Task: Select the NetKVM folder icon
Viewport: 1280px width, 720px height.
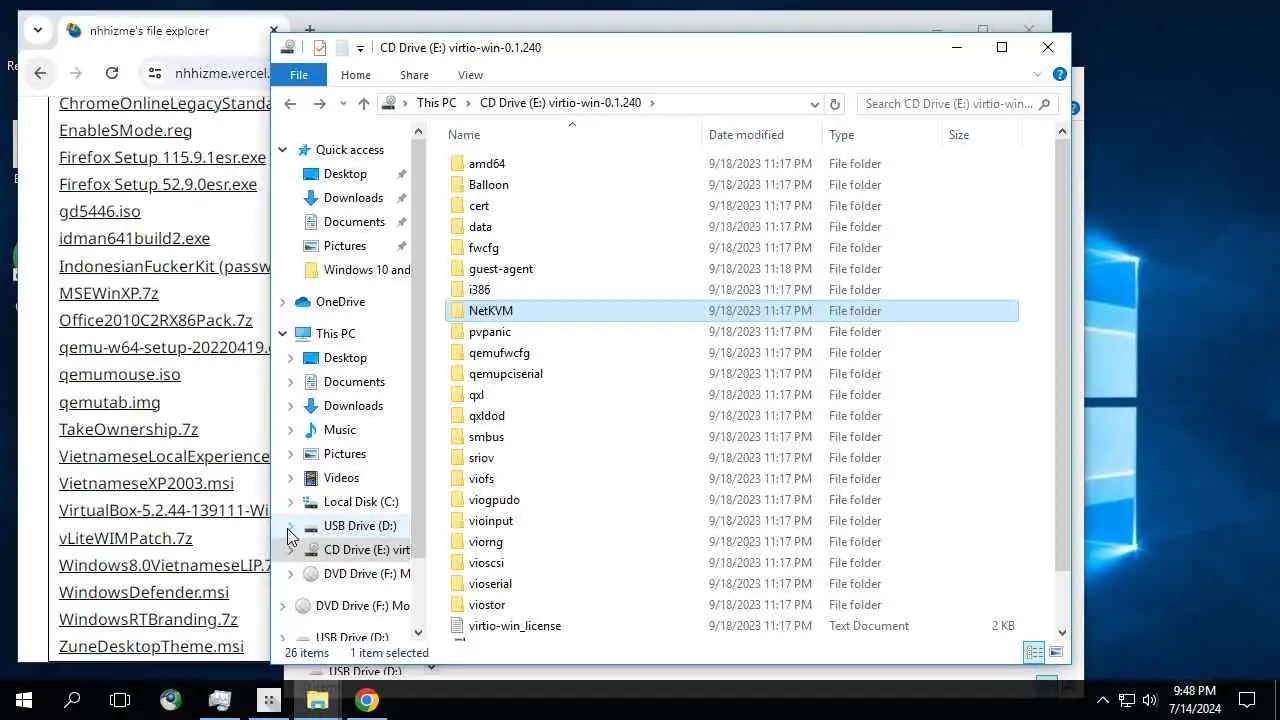Action: (457, 311)
